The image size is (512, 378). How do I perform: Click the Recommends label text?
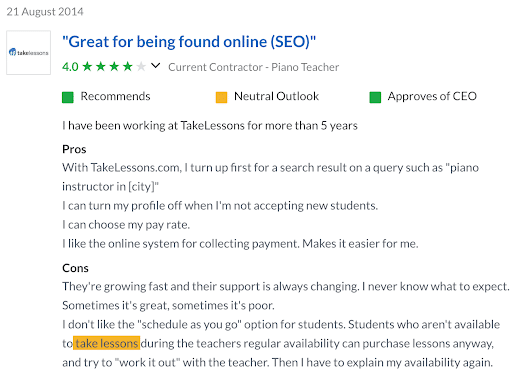pyautogui.click(x=115, y=96)
